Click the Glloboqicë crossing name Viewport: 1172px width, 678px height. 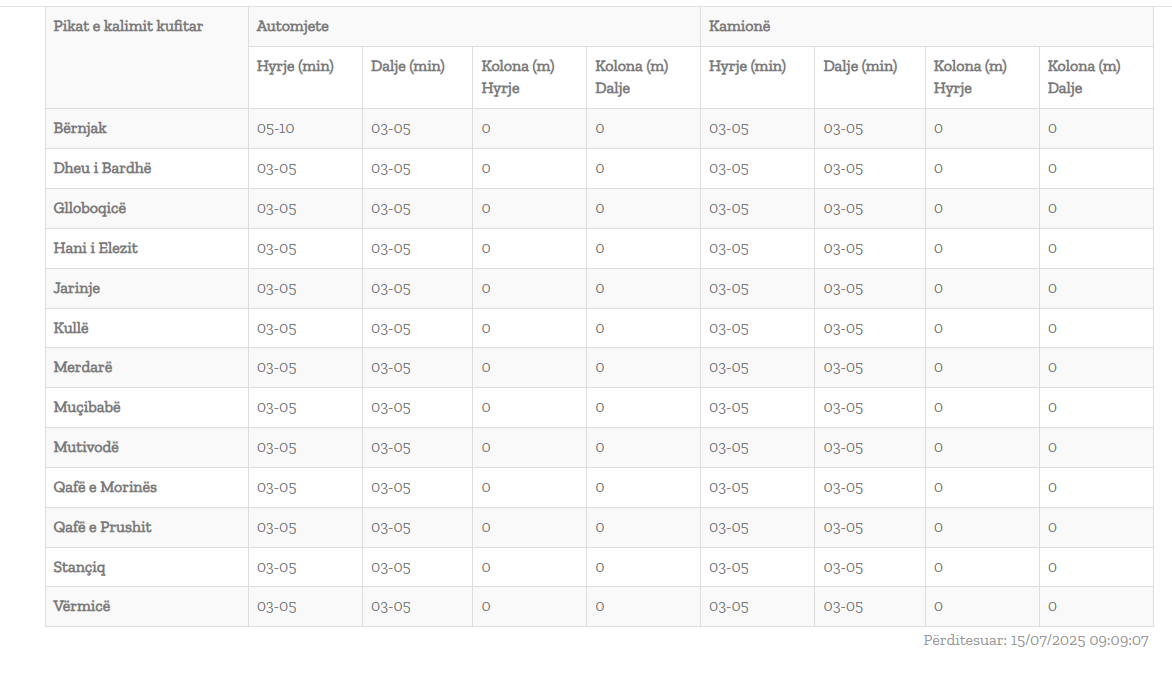coord(90,209)
